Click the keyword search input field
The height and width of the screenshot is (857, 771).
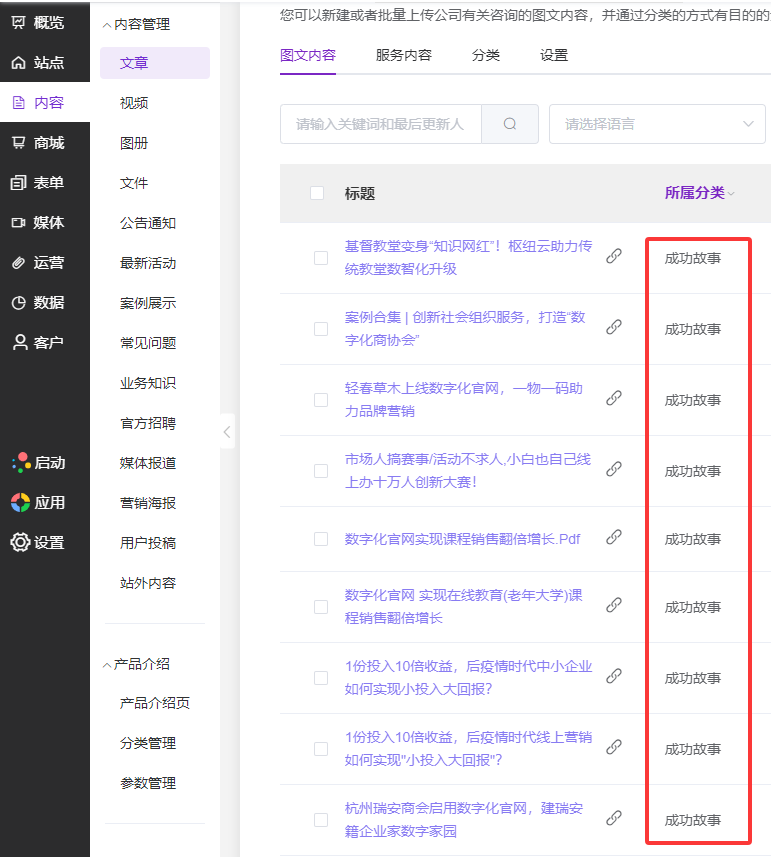click(380, 124)
